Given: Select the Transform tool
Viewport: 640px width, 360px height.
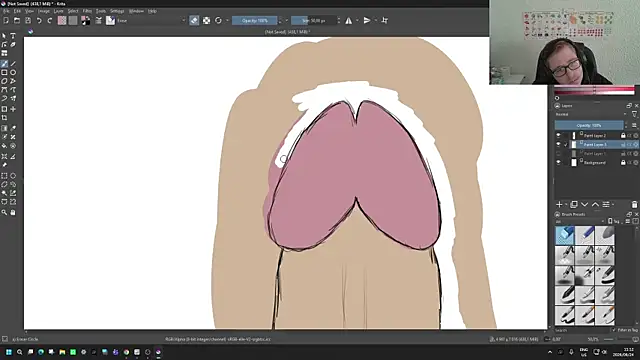Looking at the screenshot, I should [x=4, y=109].
